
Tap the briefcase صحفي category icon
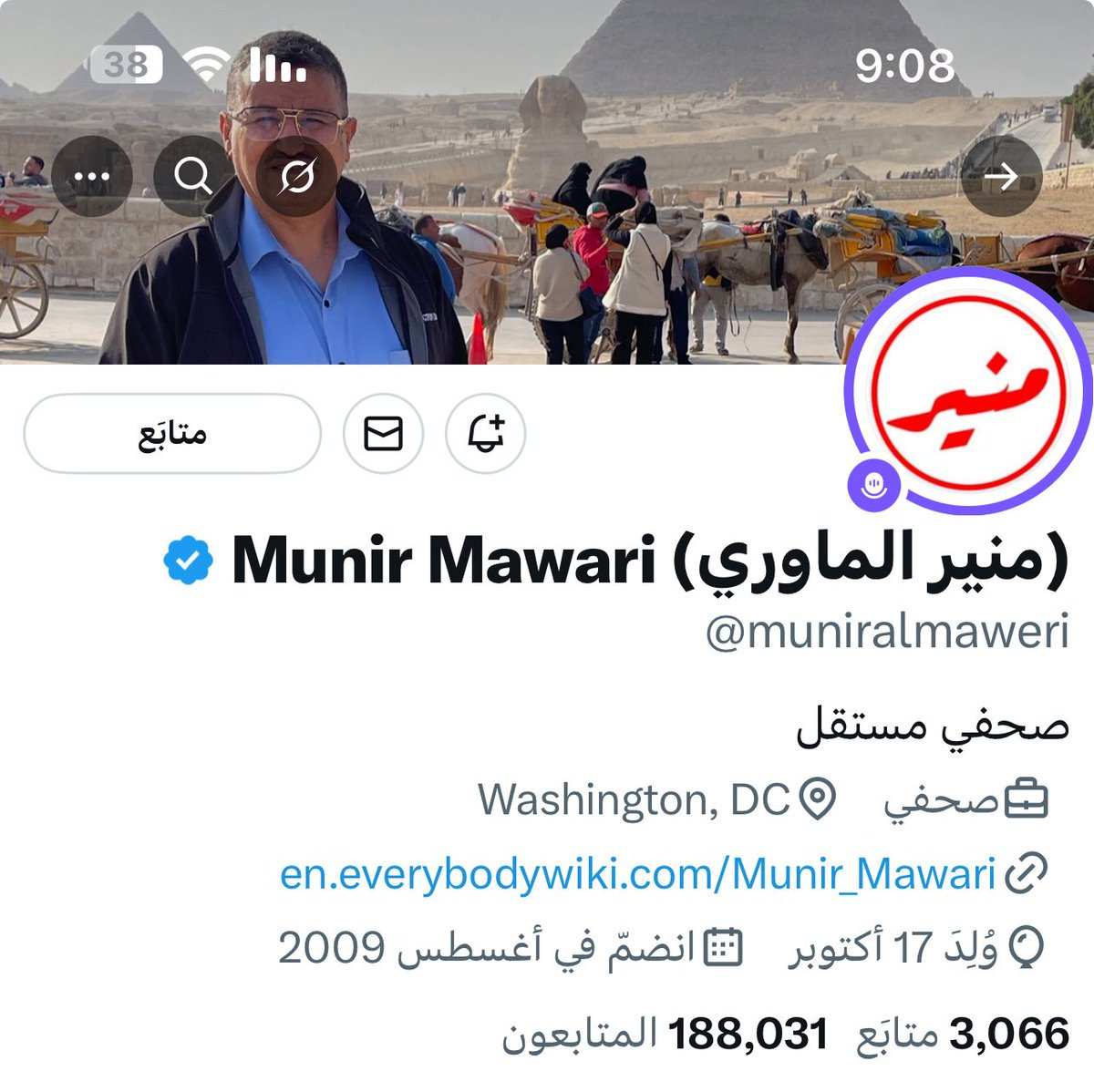pos(1027,799)
